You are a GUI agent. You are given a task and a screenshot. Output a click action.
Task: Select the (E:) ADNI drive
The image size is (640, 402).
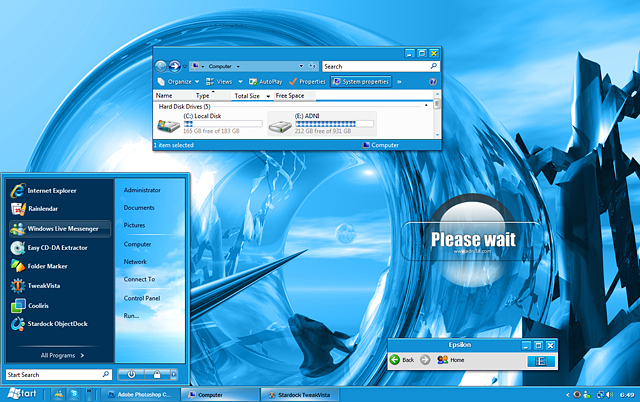tap(320, 121)
